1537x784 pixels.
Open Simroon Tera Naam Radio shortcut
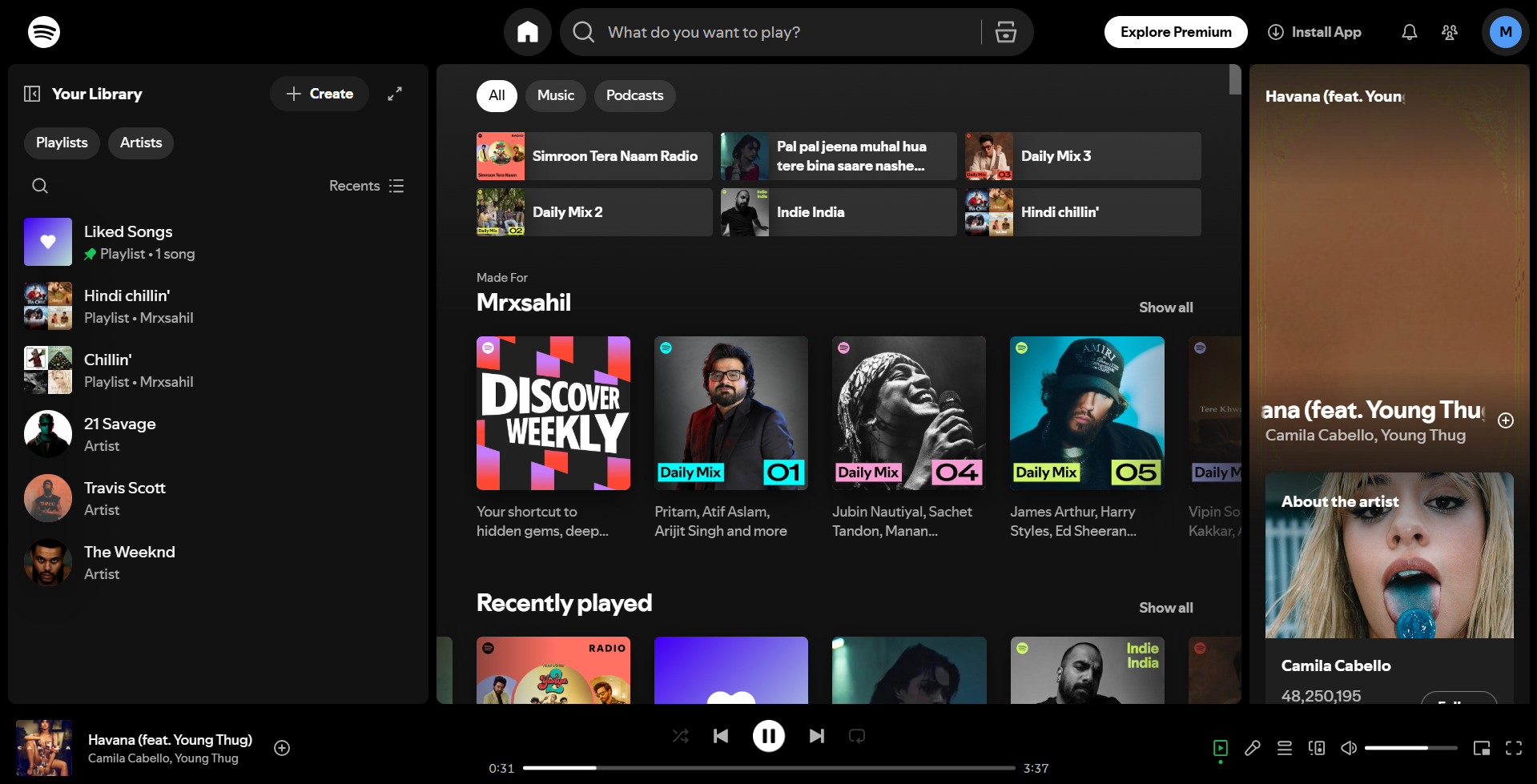click(594, 156)
